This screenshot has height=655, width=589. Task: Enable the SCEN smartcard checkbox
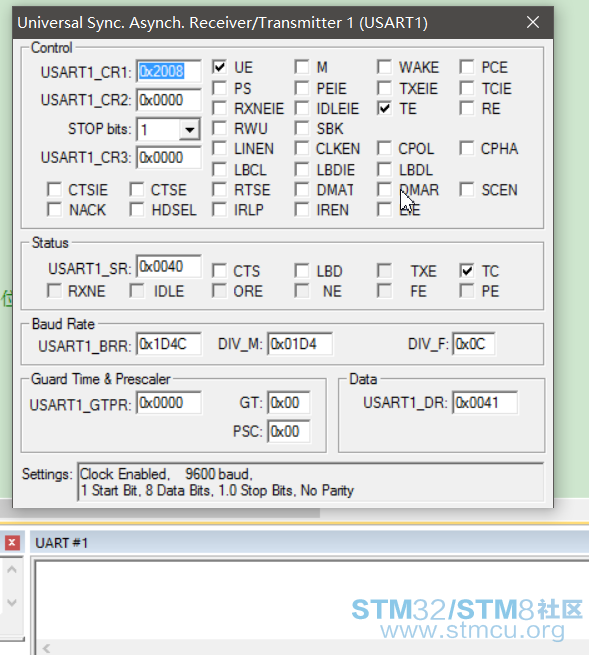[467, 190]
